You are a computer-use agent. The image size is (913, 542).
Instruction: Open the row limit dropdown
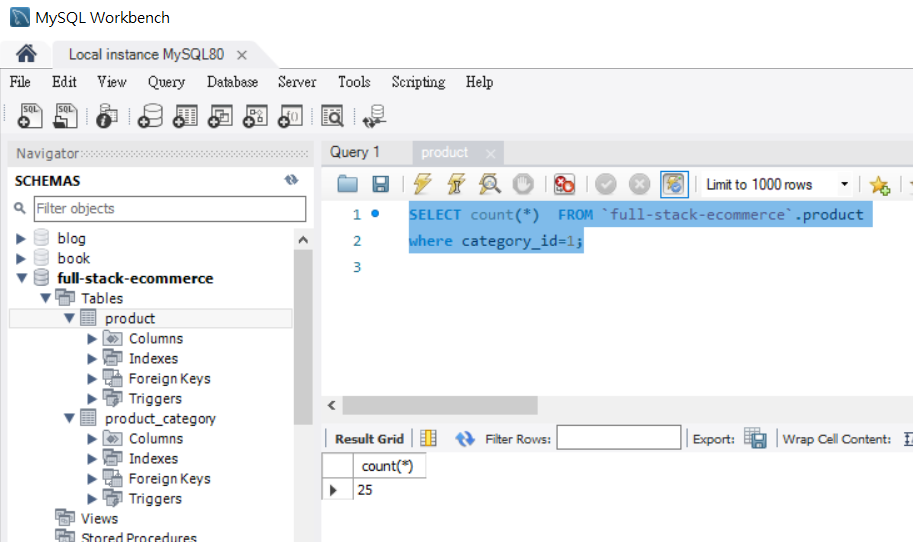click(844, 184)
